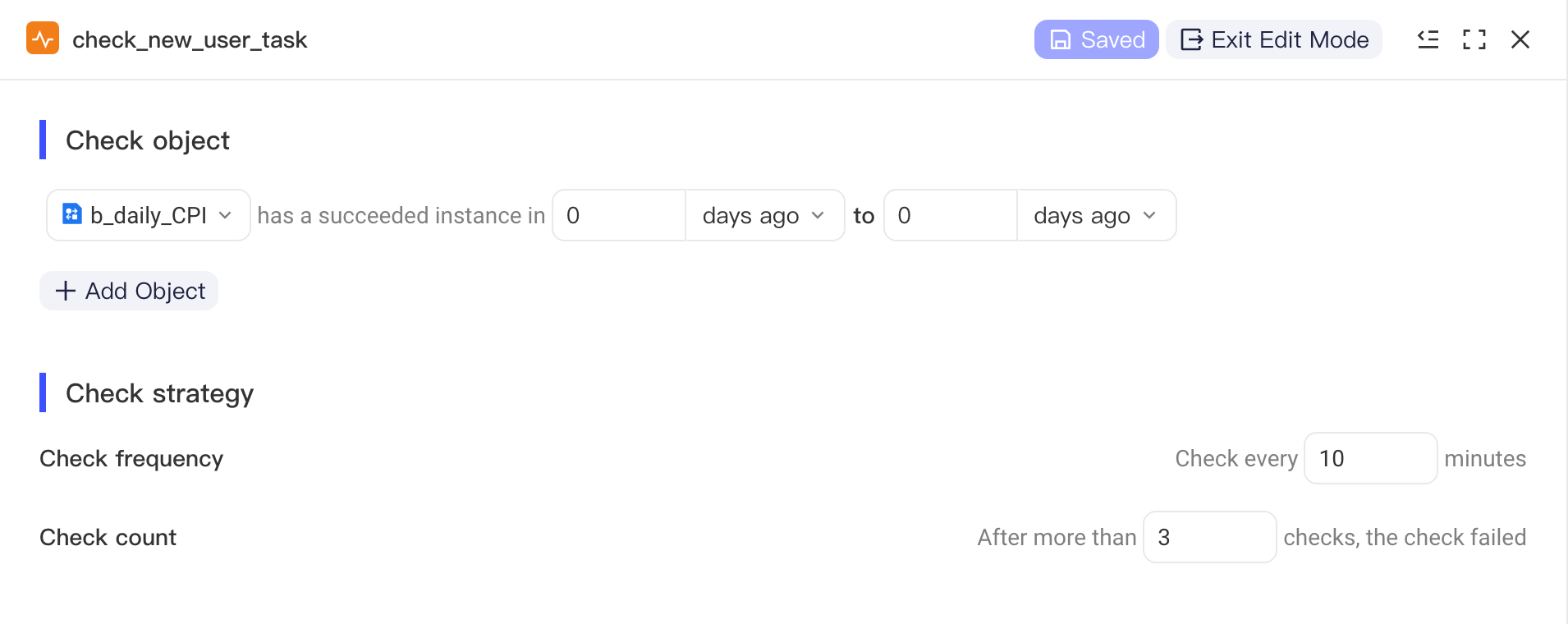1568x624 pixels.
Task: Click the collapse panel icon
Action: (x=1428, y=39)
